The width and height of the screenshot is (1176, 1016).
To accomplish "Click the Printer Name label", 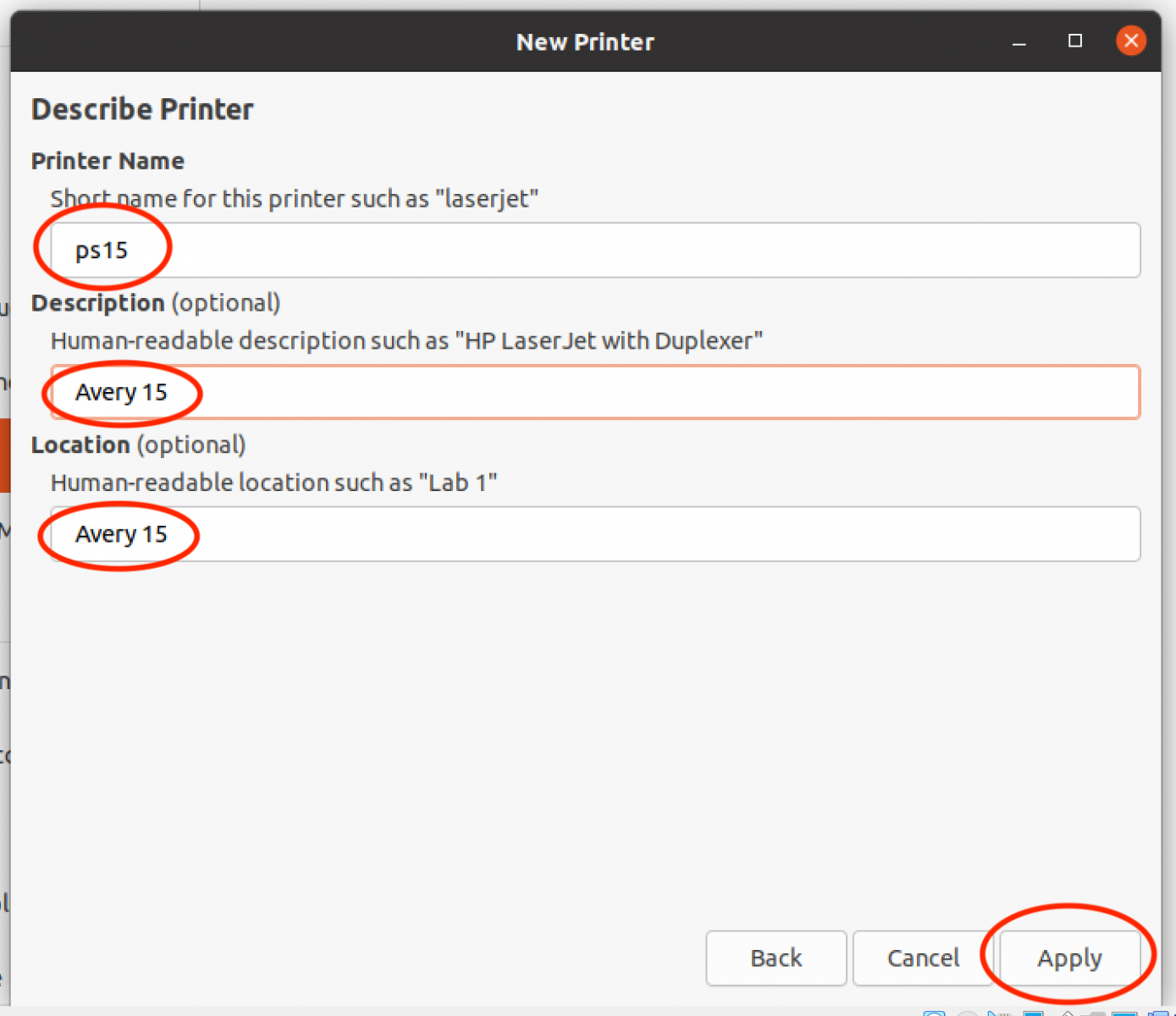I will pos(108,161).
